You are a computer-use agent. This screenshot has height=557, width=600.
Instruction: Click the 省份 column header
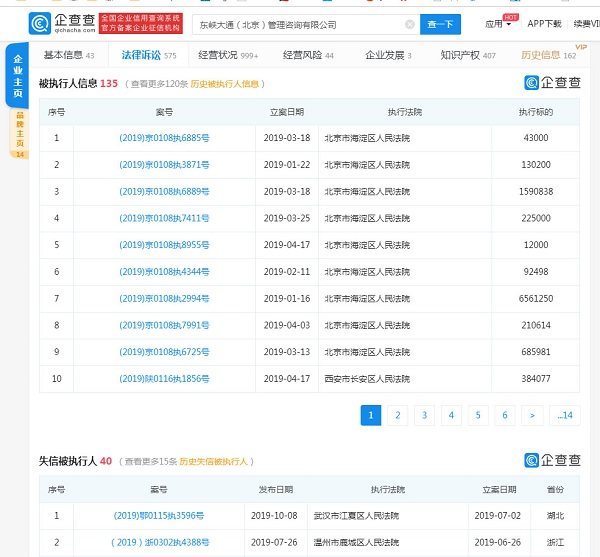click(x=555, y=489)
